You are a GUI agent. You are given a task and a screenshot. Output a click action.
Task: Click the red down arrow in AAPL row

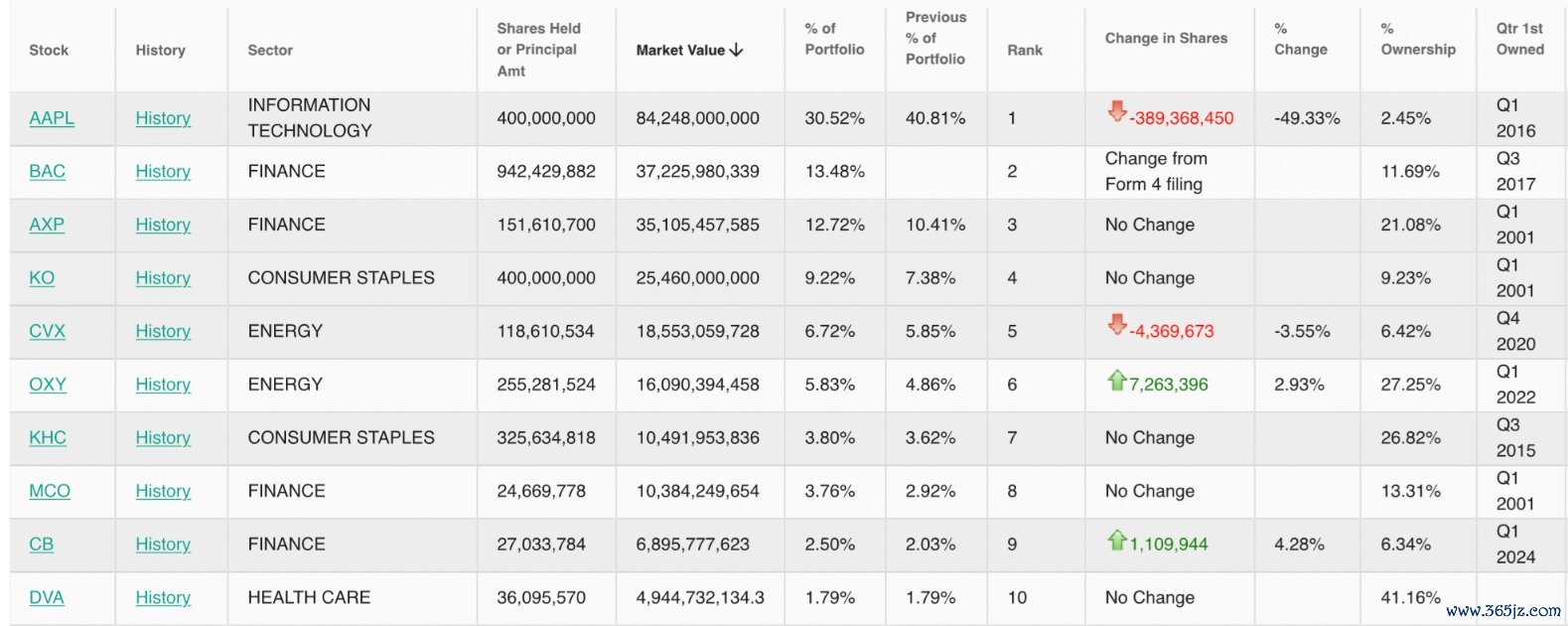click(1117, 111)
